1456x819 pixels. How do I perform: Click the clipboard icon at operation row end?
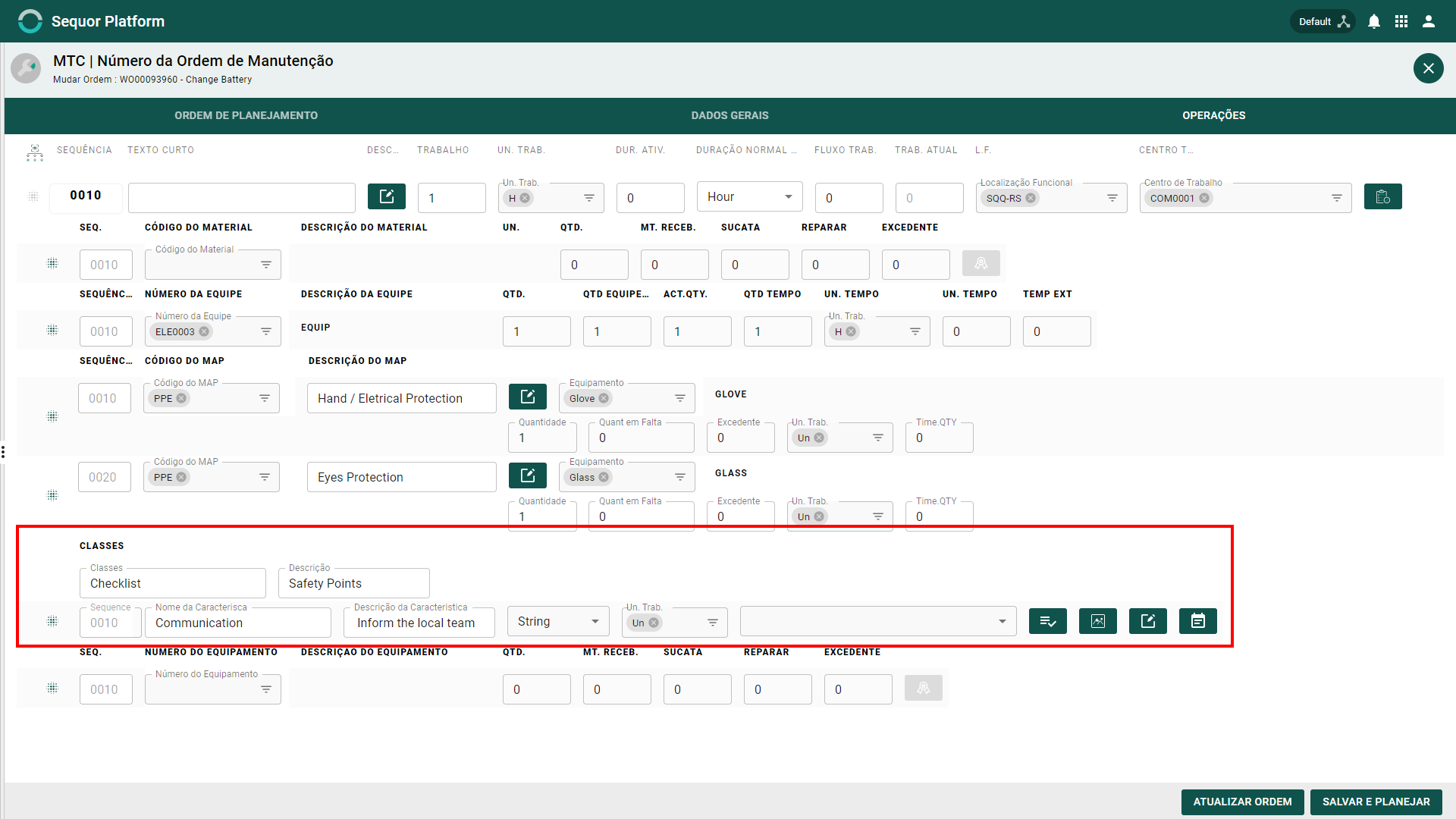coord(1382,196)
